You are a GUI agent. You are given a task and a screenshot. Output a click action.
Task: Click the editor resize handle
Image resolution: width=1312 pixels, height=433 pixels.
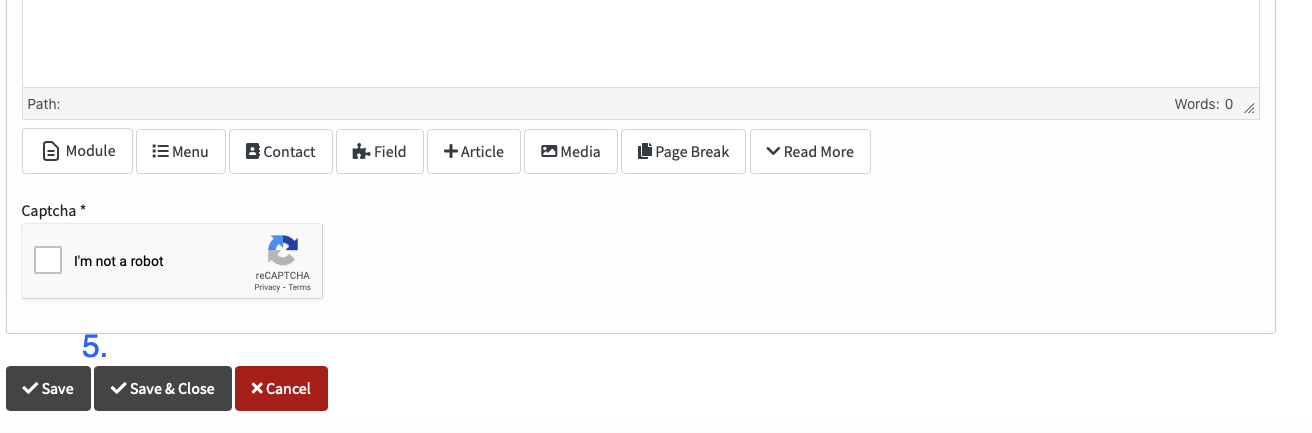pos(1249,107)
